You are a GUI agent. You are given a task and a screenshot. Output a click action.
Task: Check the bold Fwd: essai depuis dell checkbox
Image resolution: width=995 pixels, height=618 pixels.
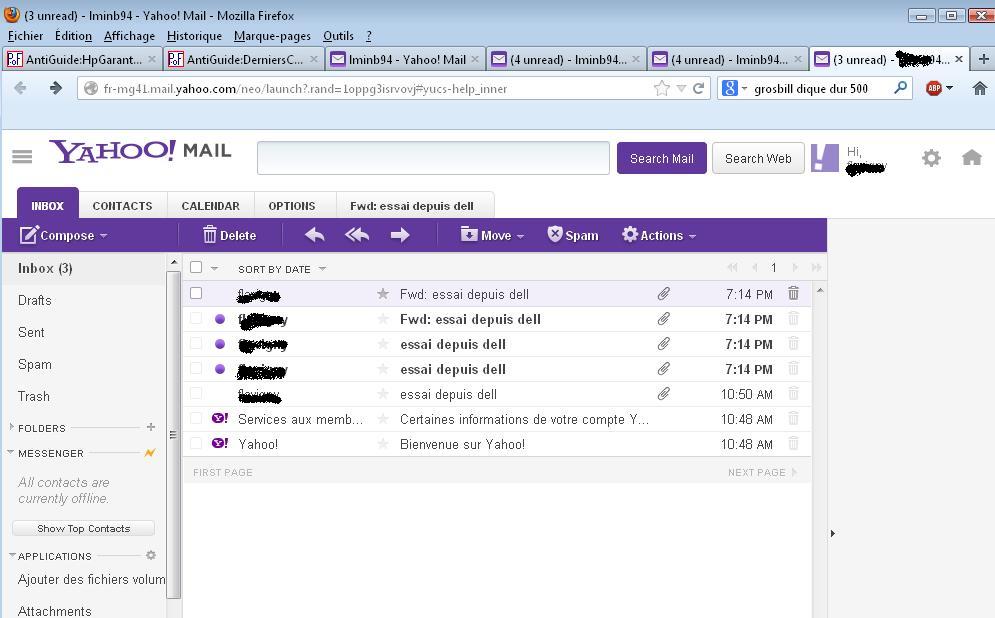(x=196, y=319)
